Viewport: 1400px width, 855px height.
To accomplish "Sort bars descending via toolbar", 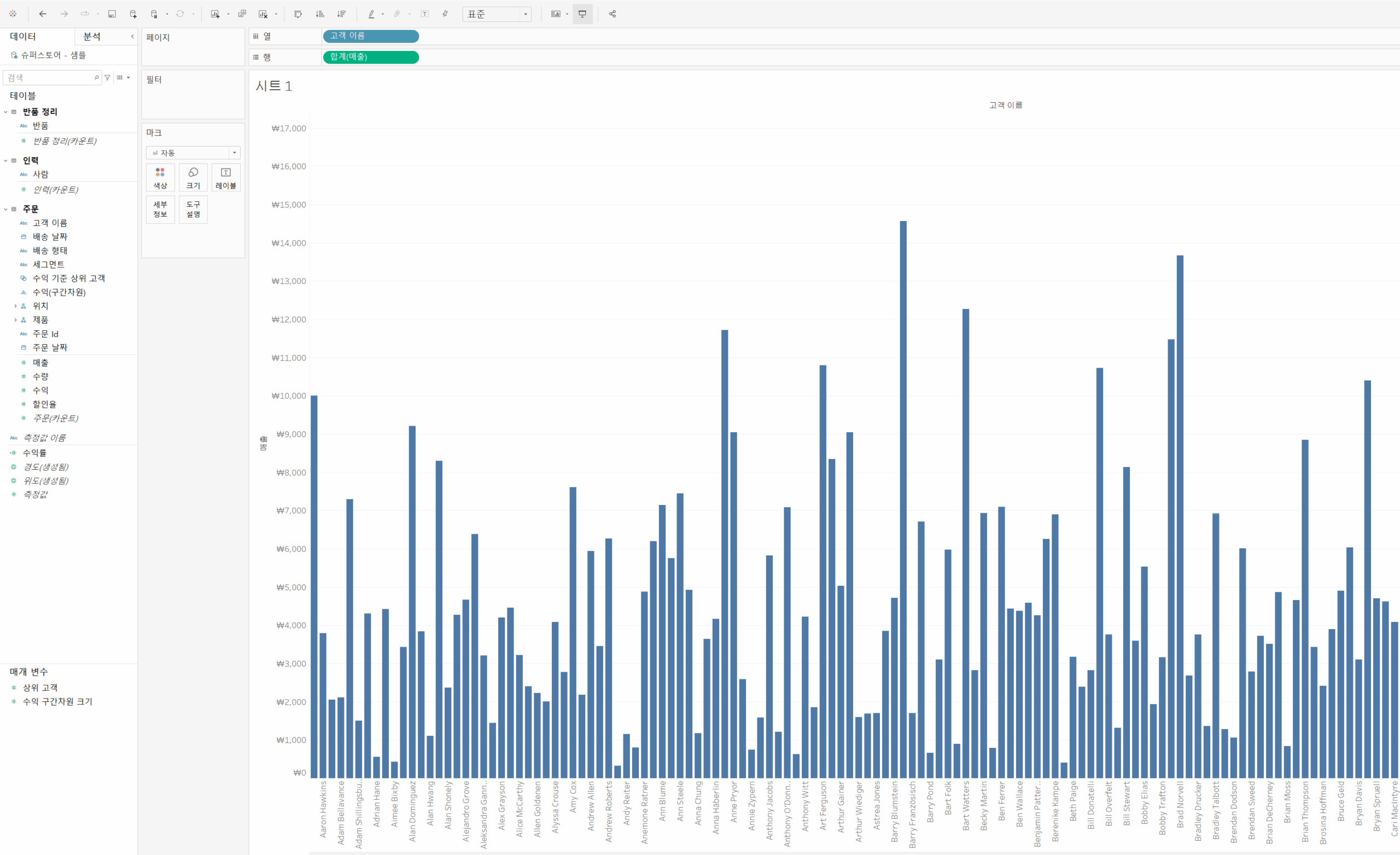I will [x=341, y=14].
